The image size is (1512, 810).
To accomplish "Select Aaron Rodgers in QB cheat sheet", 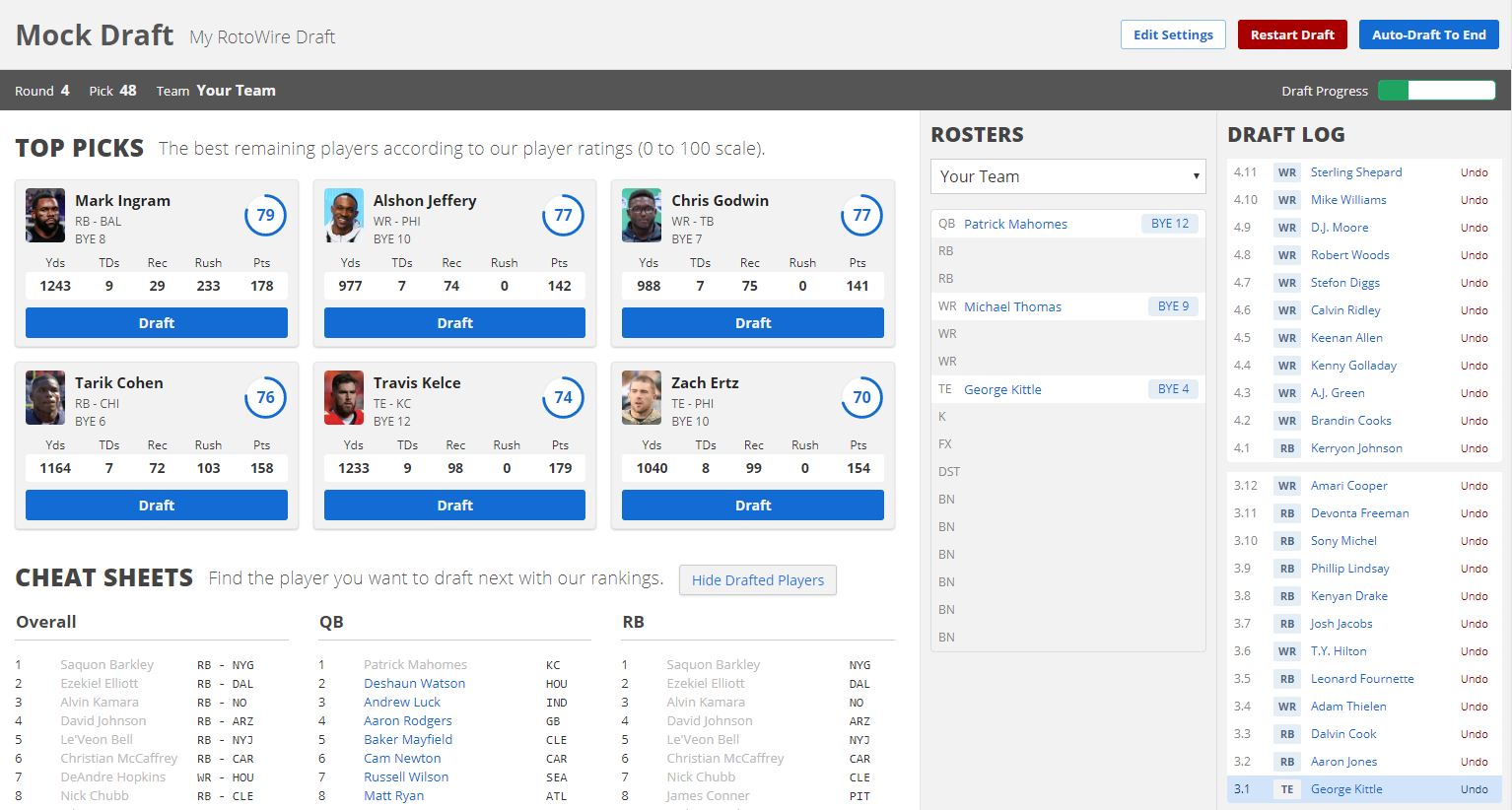I will pyautogui.click(x=407, y=720).
